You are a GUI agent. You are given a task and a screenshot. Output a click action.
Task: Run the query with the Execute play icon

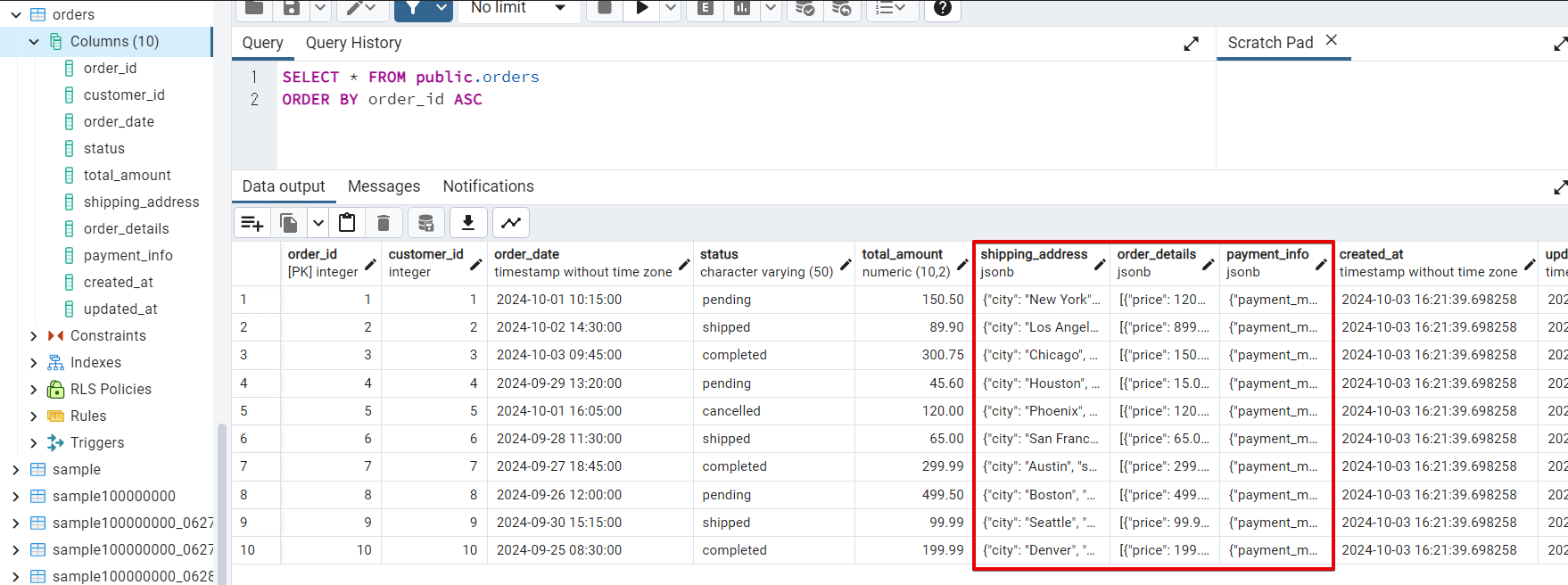point(642,7)
